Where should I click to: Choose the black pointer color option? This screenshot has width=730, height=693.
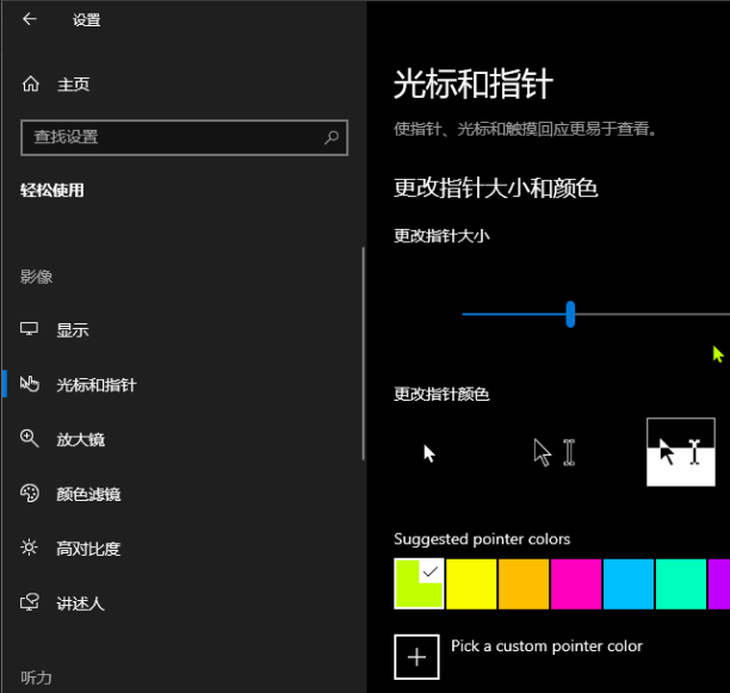point(554,453)
